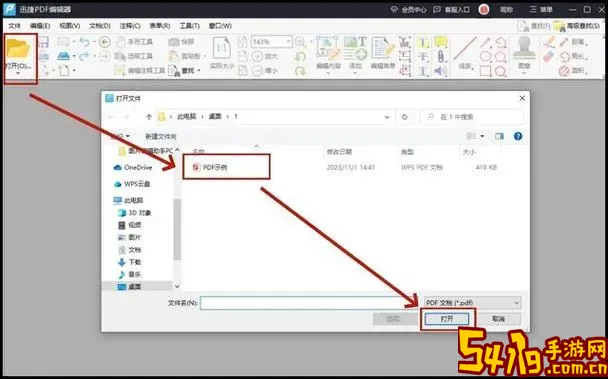Viewport: 608px width, 379px height.
Task: Click Advanced Search (高级查找) button
Action: coord(576,26)
